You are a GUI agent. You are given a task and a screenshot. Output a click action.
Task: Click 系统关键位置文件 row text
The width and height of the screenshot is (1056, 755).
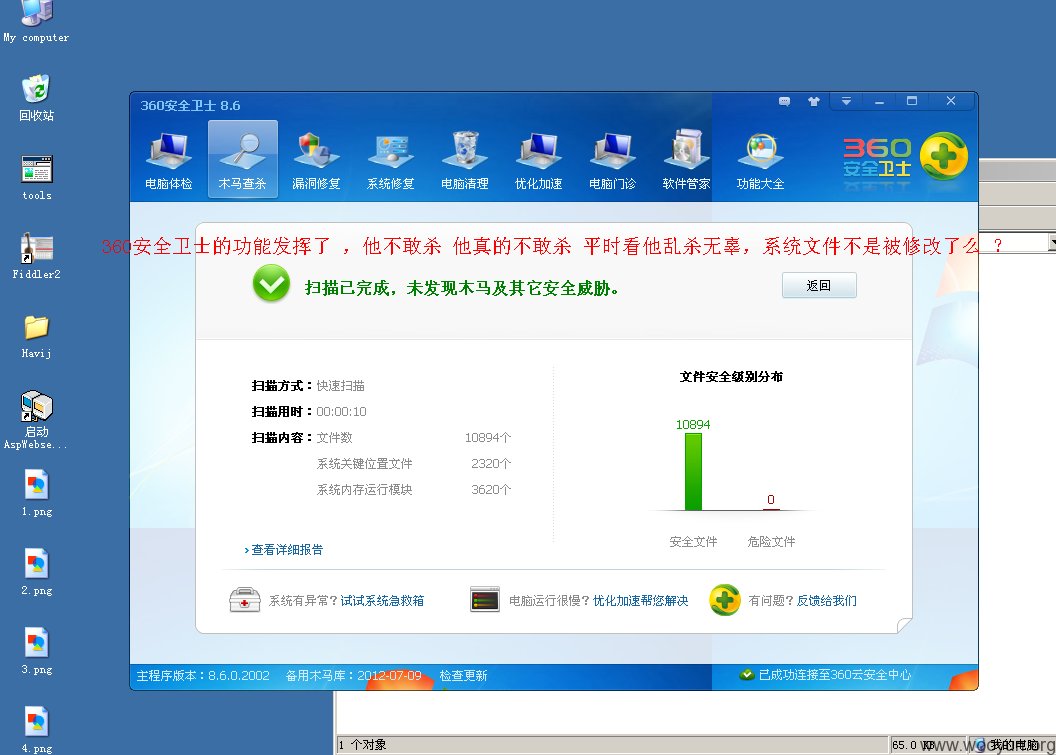point(364,463)
